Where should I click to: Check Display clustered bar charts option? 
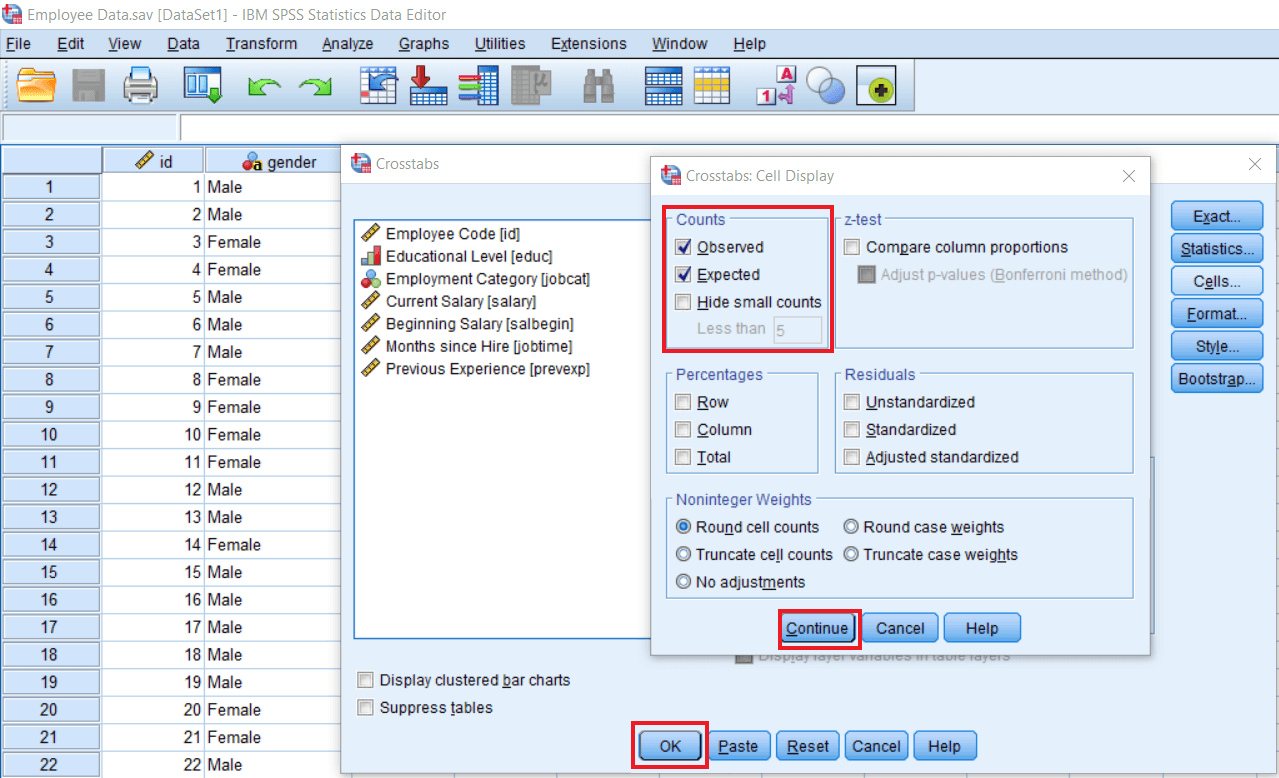366,680
